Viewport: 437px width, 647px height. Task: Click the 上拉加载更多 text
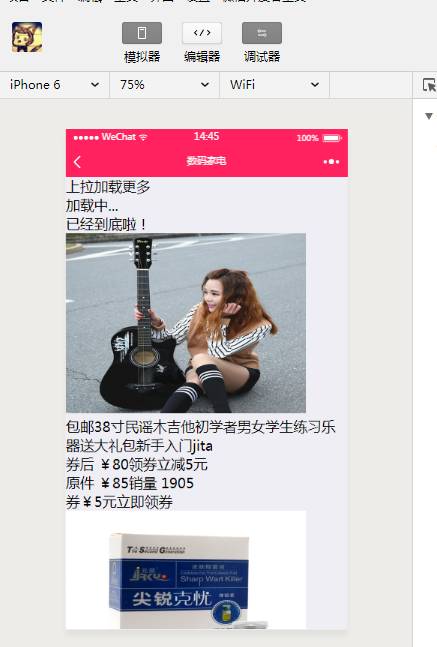click(108, 187)
